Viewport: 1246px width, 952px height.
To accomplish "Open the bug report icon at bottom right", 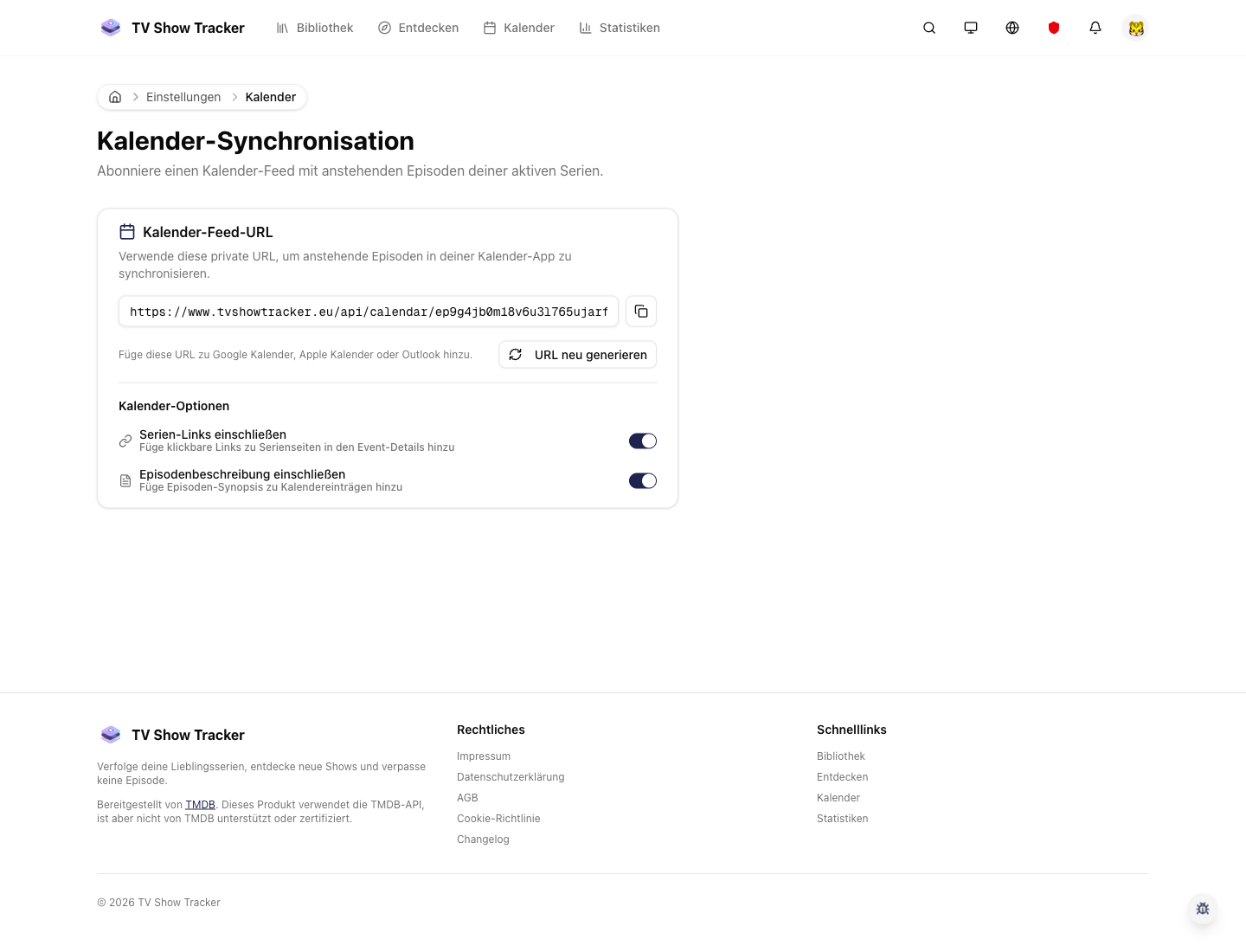I will click(1203, 909).
